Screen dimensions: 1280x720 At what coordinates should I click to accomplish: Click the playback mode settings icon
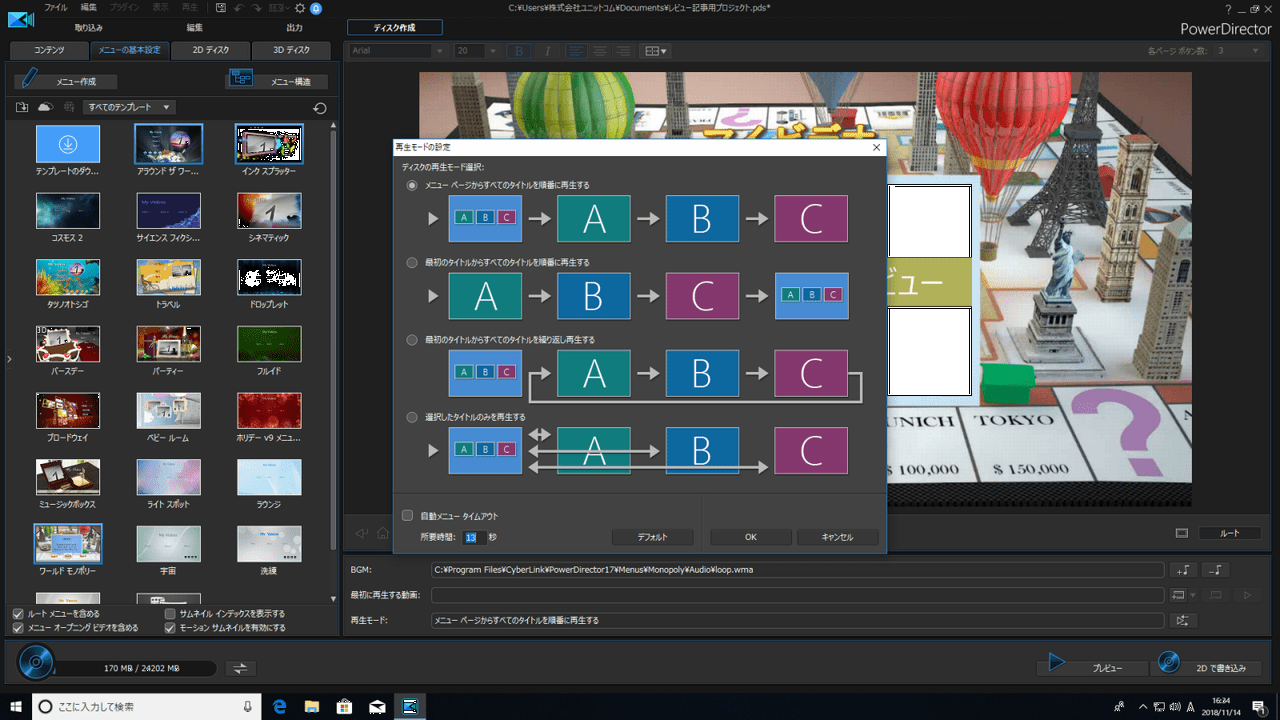[x=1183, y=620]
